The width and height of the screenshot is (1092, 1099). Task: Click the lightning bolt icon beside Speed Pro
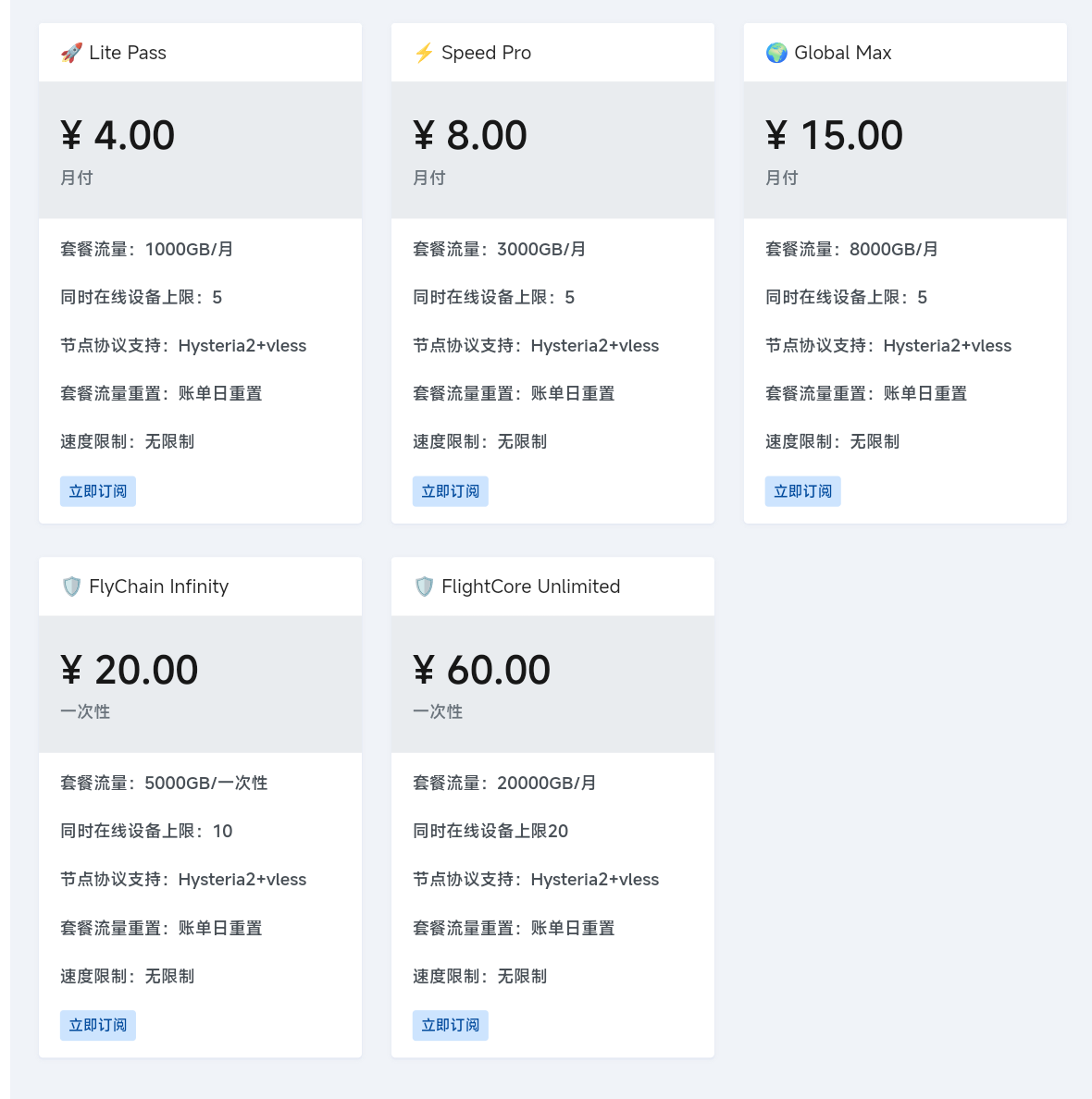(424, 53)
